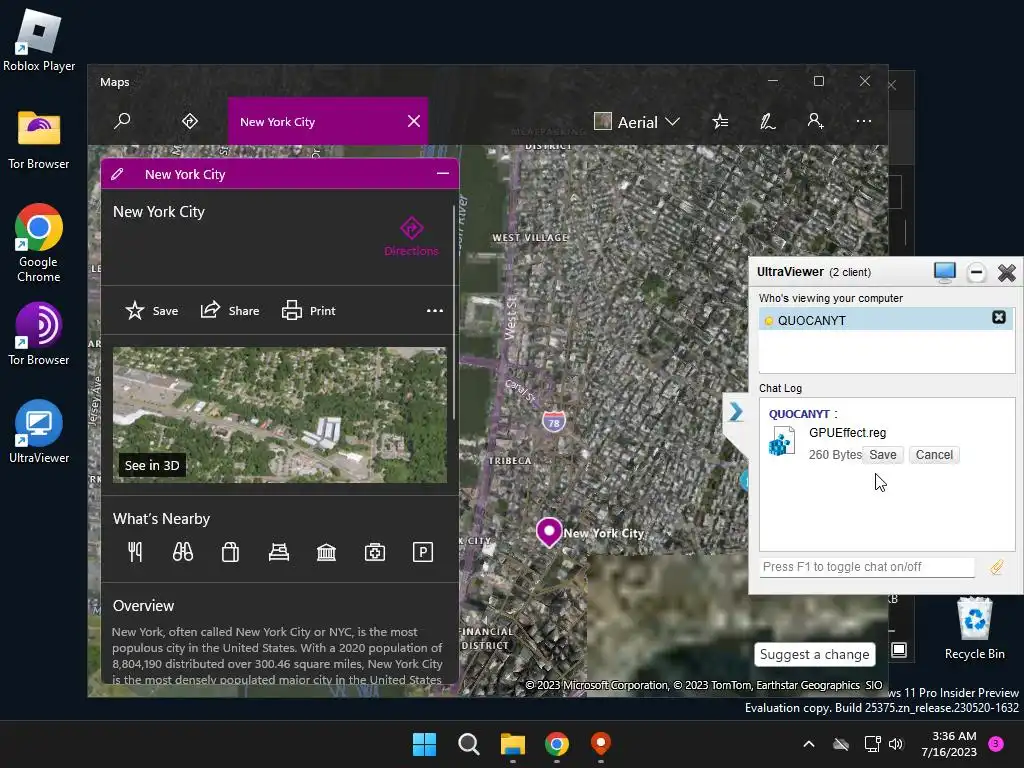The image size is (1024, 768).
Task: Print the New York City map
Action: [308, 311]
